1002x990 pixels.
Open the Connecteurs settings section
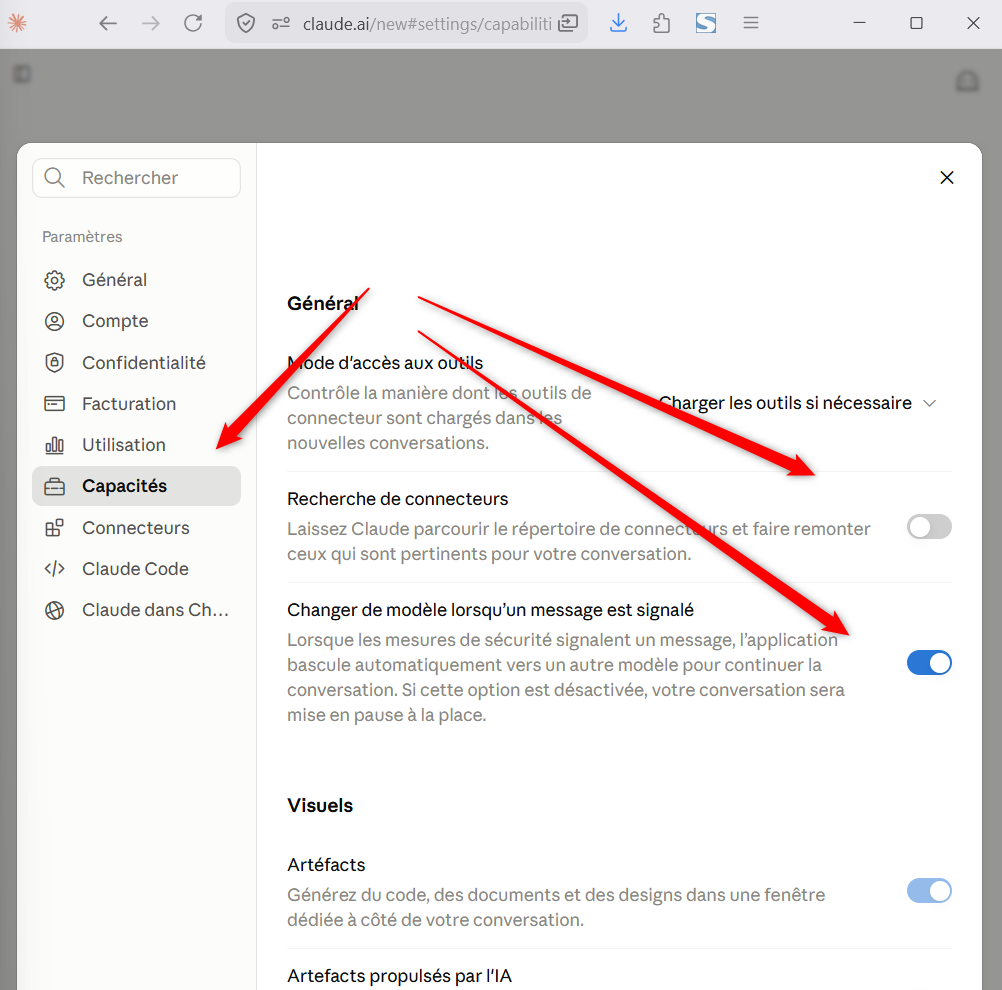tap(136, 527)
